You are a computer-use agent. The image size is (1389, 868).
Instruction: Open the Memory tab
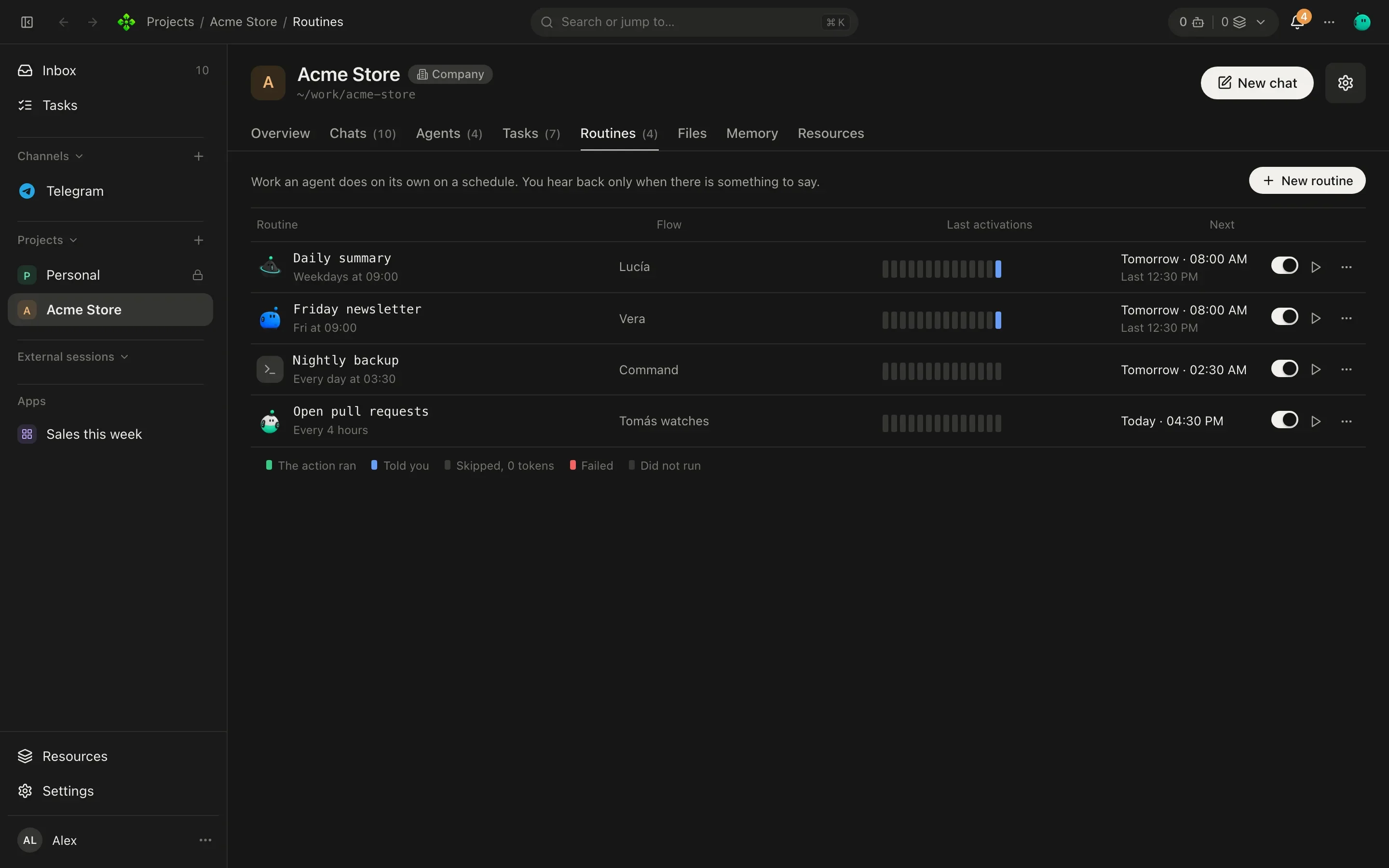click(x=752, y=133)
